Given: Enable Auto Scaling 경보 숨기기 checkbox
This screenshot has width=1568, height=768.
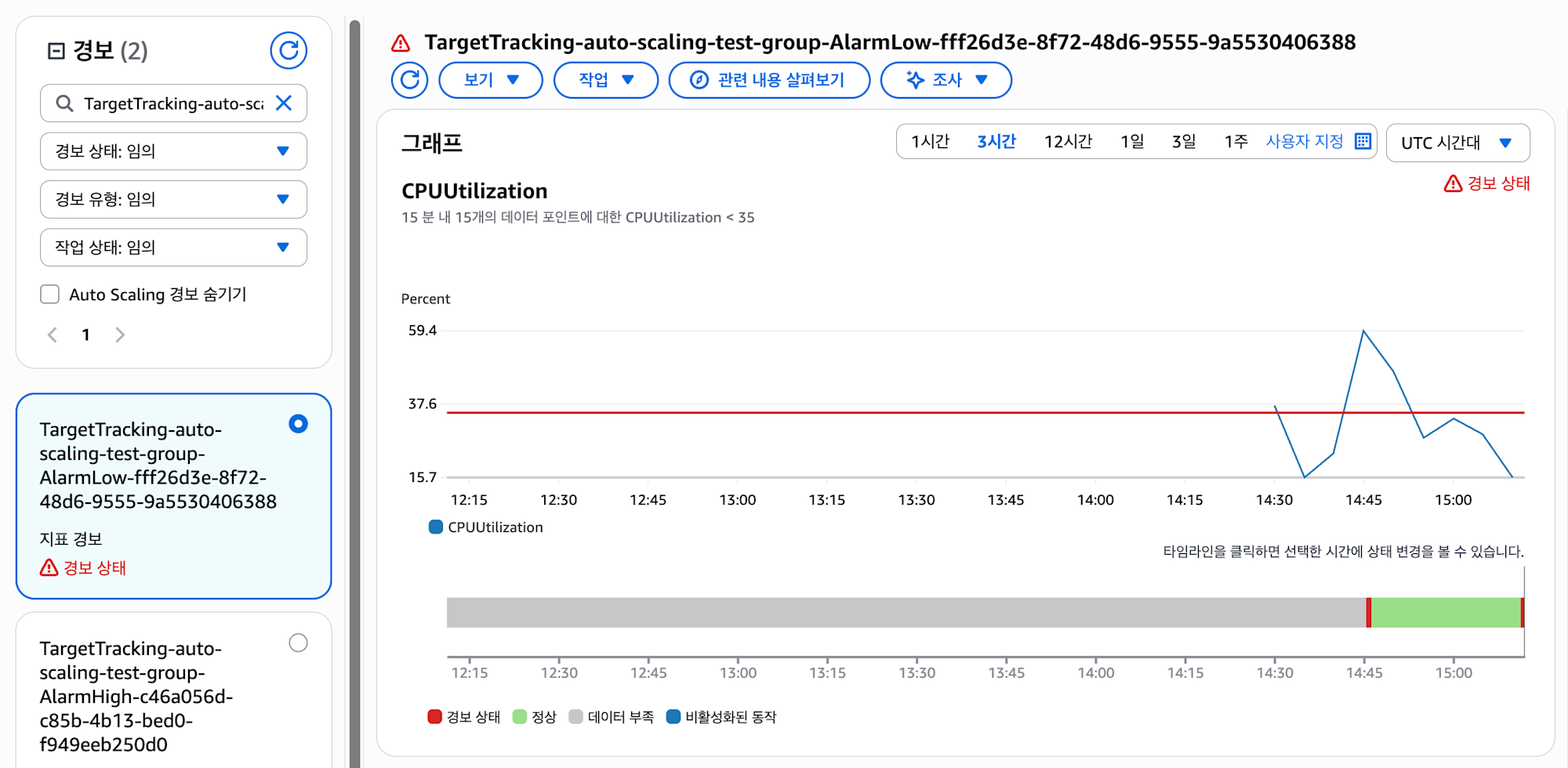Looking at the screenshot, I should [50, 294].
